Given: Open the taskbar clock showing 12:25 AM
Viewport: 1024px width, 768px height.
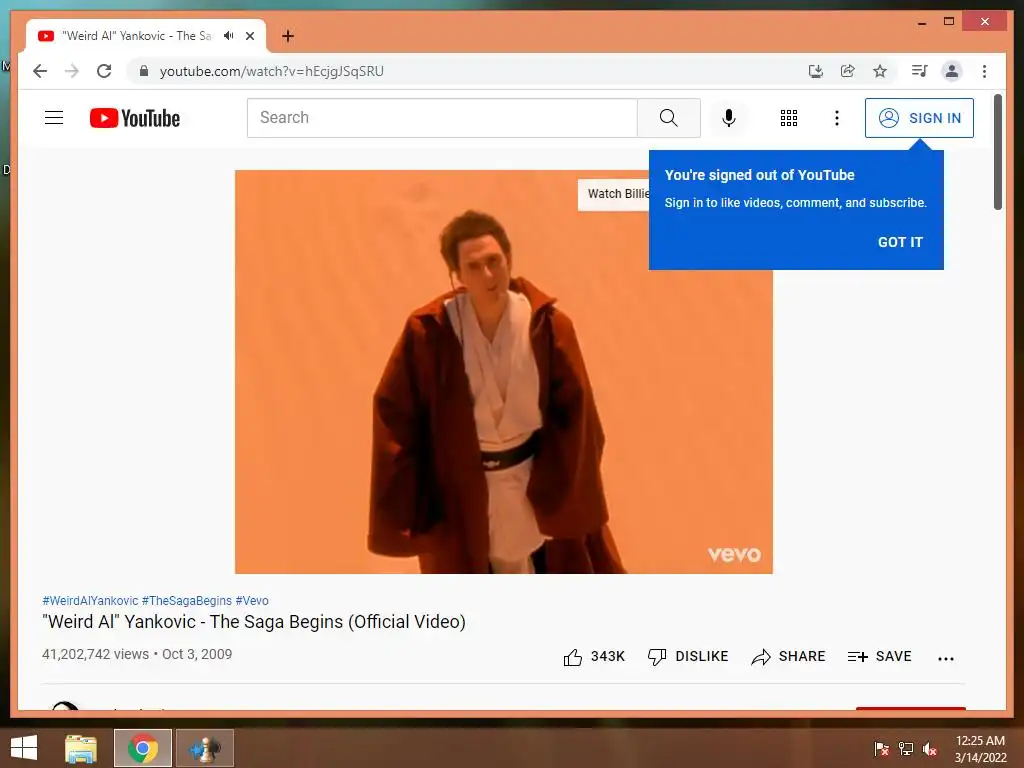Looking at the screenshot, I should click(x=980, y=748).
